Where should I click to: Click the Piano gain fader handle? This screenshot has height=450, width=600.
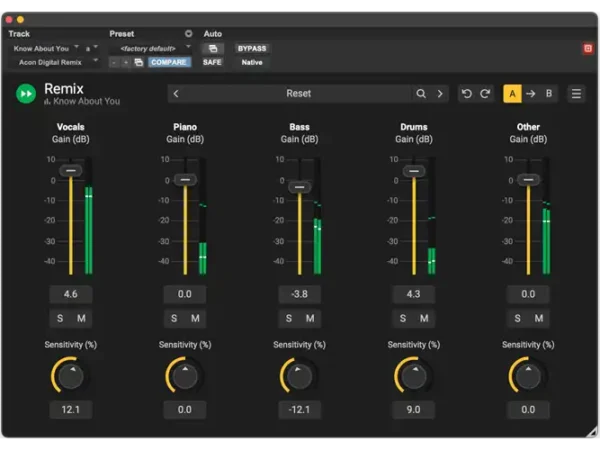[x=185, y=180]
